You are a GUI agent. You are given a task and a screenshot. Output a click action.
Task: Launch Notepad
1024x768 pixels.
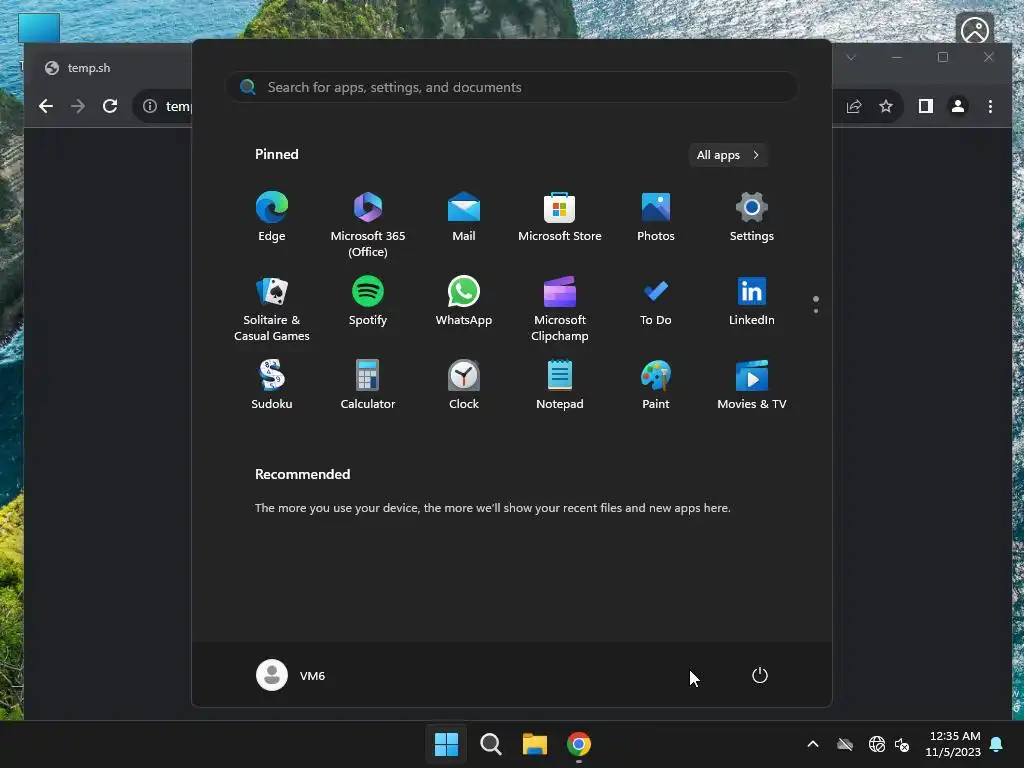click(x=560, y=385)
